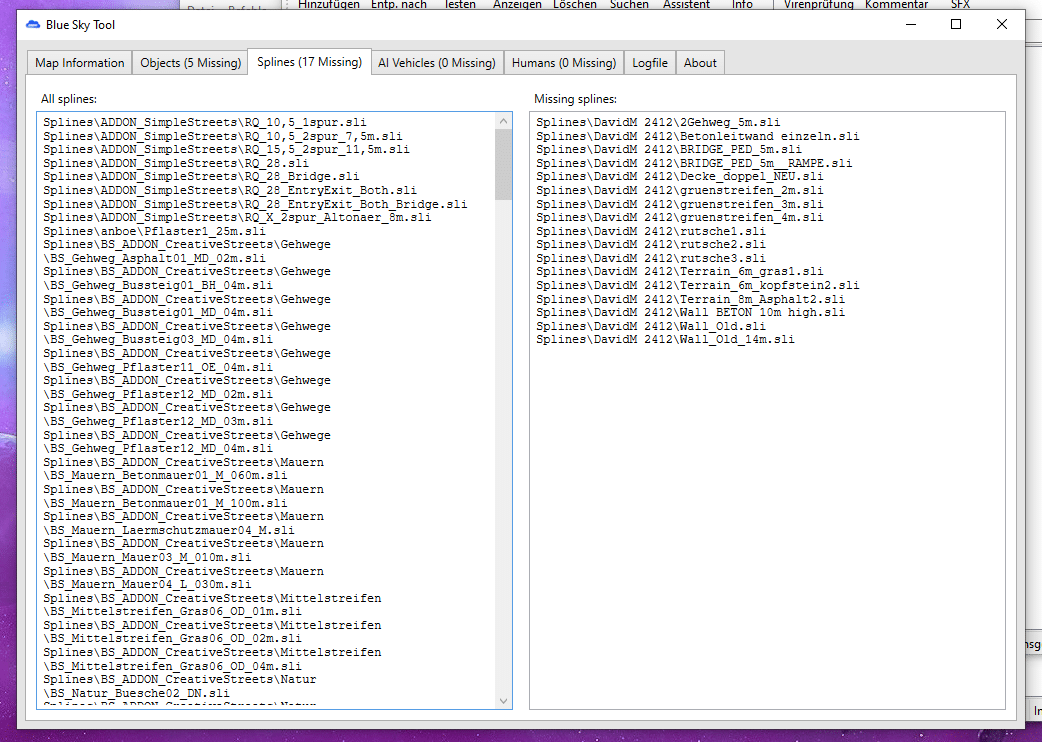The height and width of the screenshot is (742, 1042).
Task: Select missing spline 2Gehweg_5m.sli
Action: click(658, 122)
